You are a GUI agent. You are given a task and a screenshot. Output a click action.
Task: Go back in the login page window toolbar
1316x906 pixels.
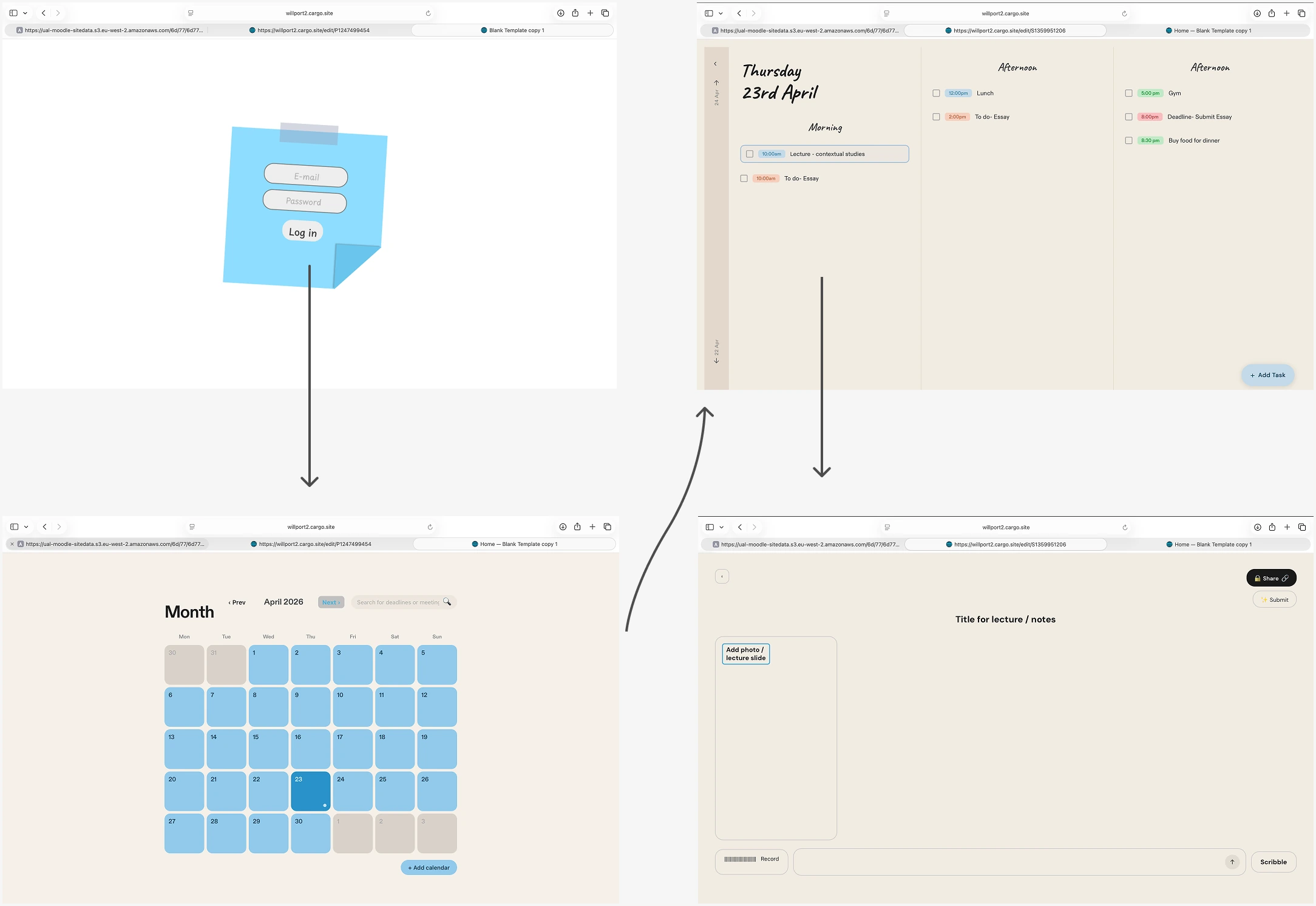[44, 13]
